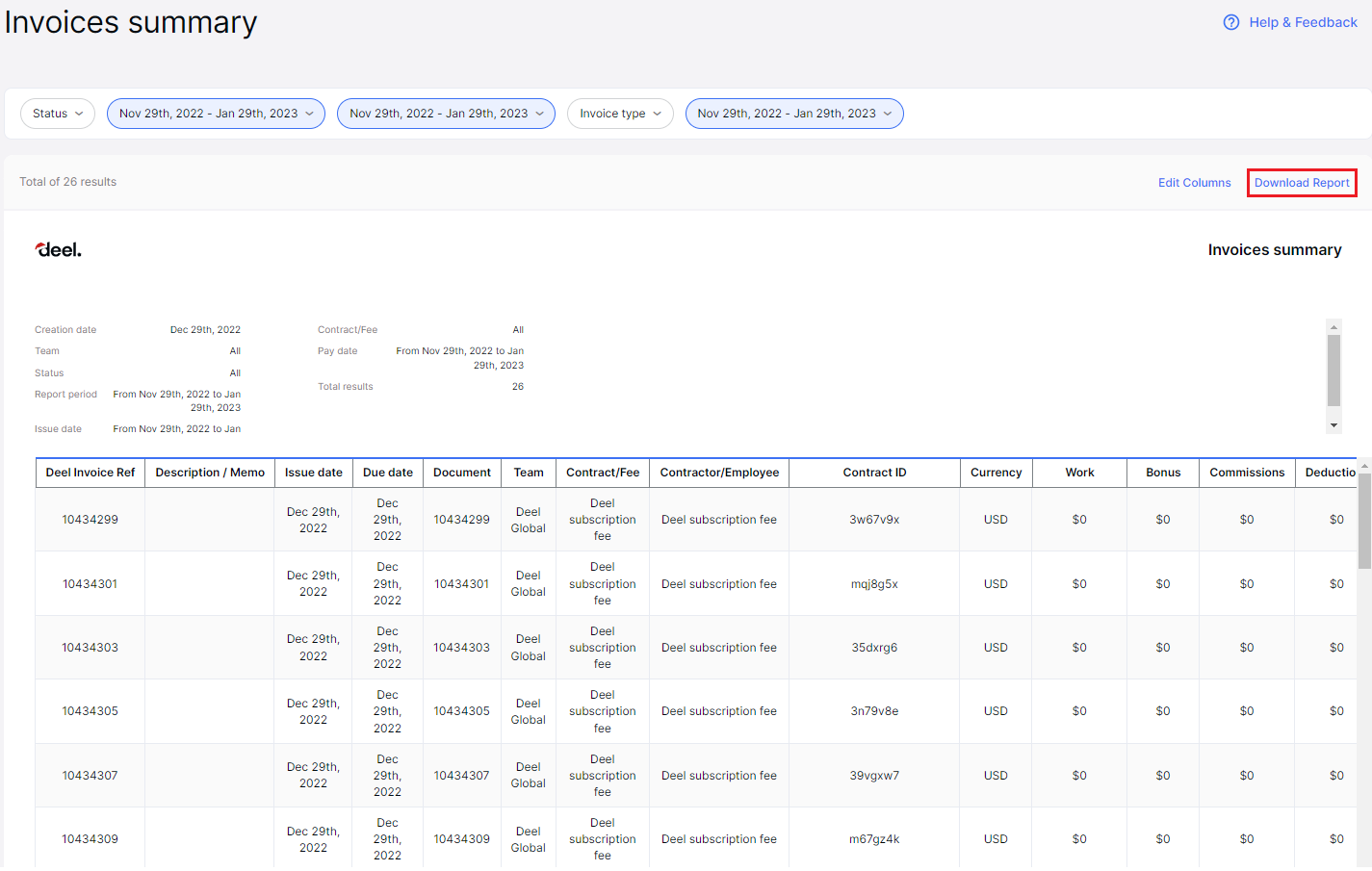Open invoice 10434303
Viewport: 1372px width, 871px height.
click(90, 647)
